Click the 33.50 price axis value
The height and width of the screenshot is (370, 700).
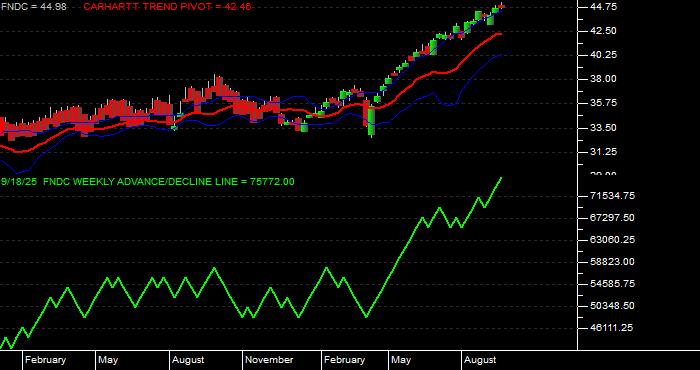[x=603, y=128]
